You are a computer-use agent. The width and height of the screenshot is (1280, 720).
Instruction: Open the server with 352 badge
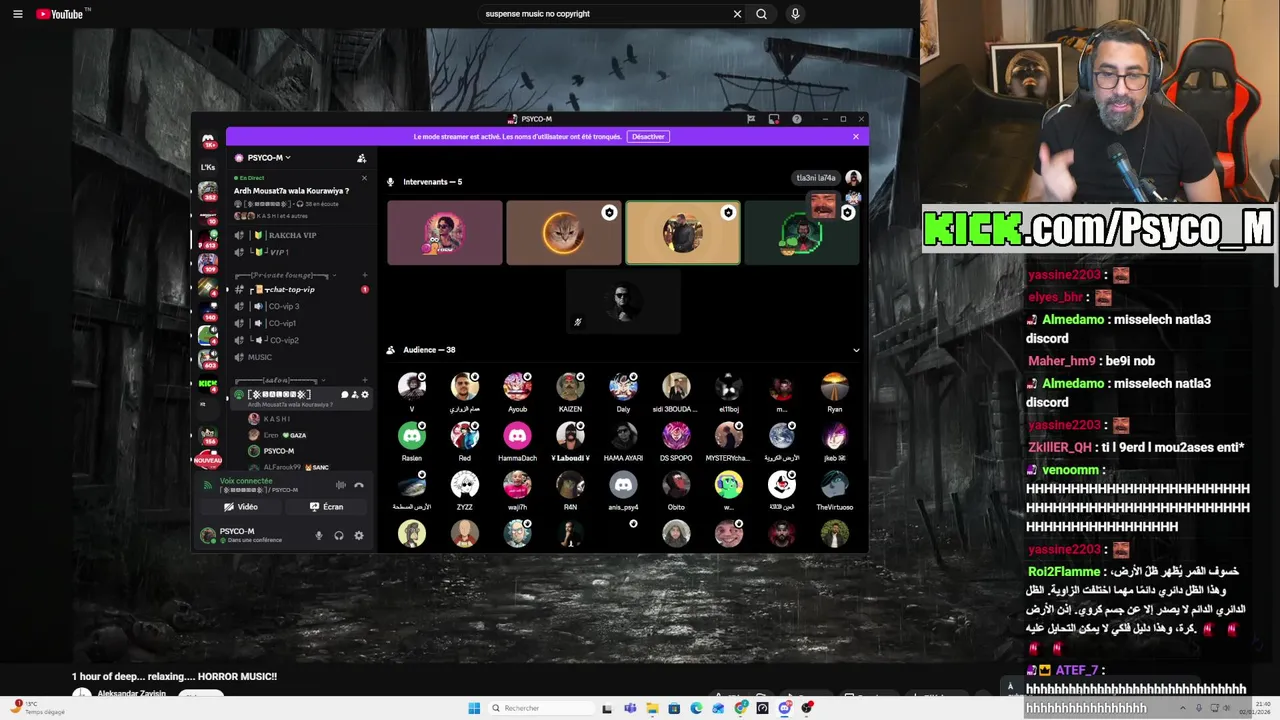(208, 191)
